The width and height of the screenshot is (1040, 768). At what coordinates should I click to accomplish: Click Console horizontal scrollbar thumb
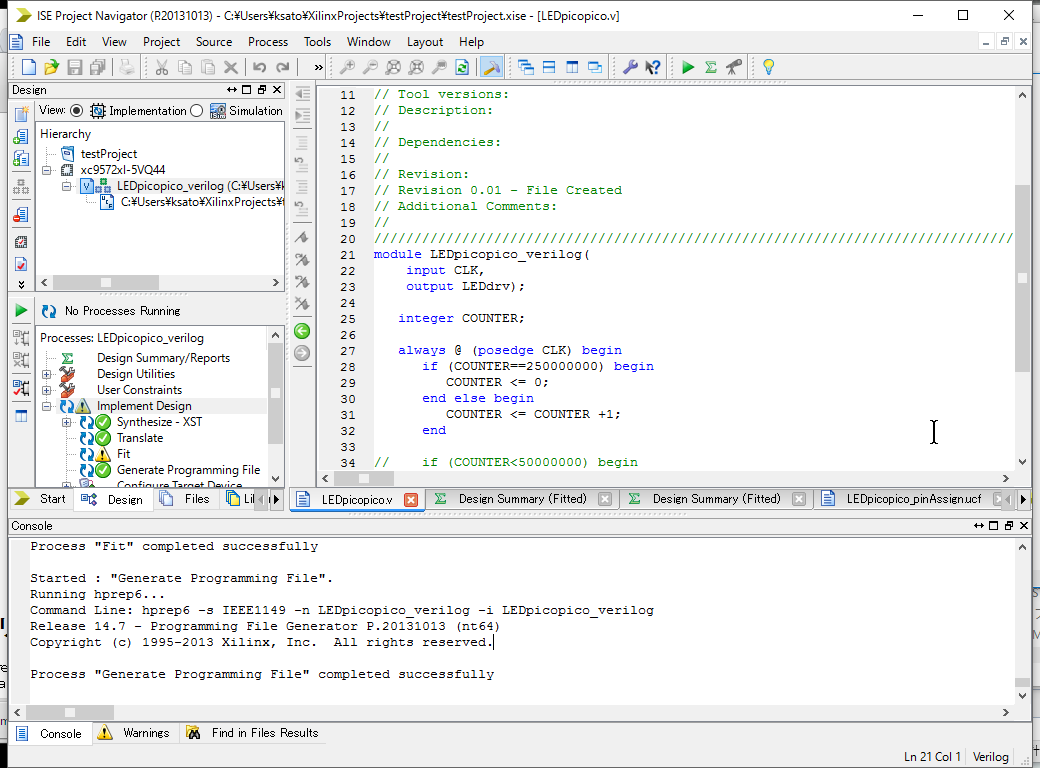pos(70,712)
